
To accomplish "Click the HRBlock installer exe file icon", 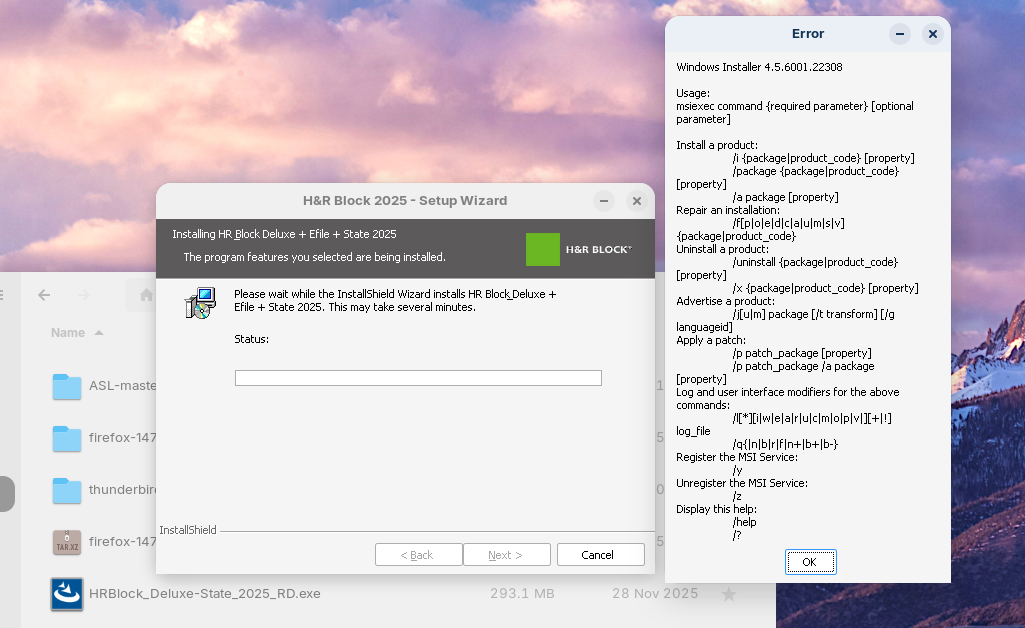I will tap(67, 594).
